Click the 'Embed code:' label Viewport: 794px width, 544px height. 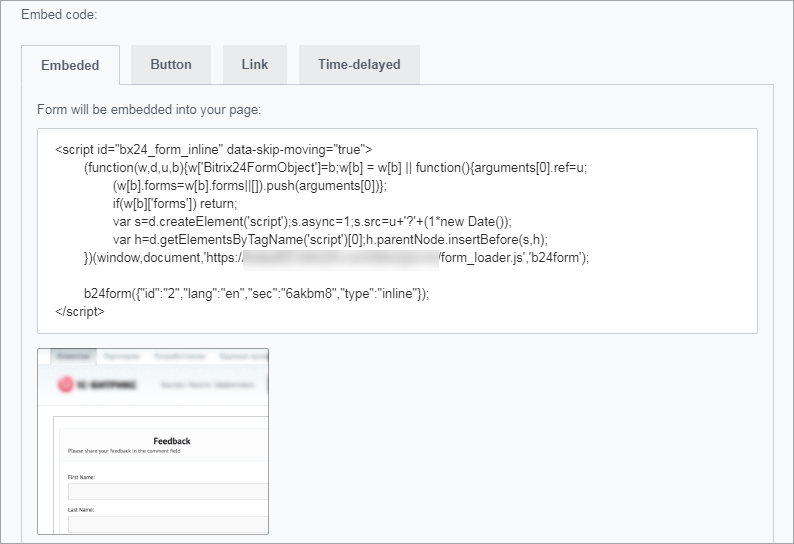(x=59, y=15)
